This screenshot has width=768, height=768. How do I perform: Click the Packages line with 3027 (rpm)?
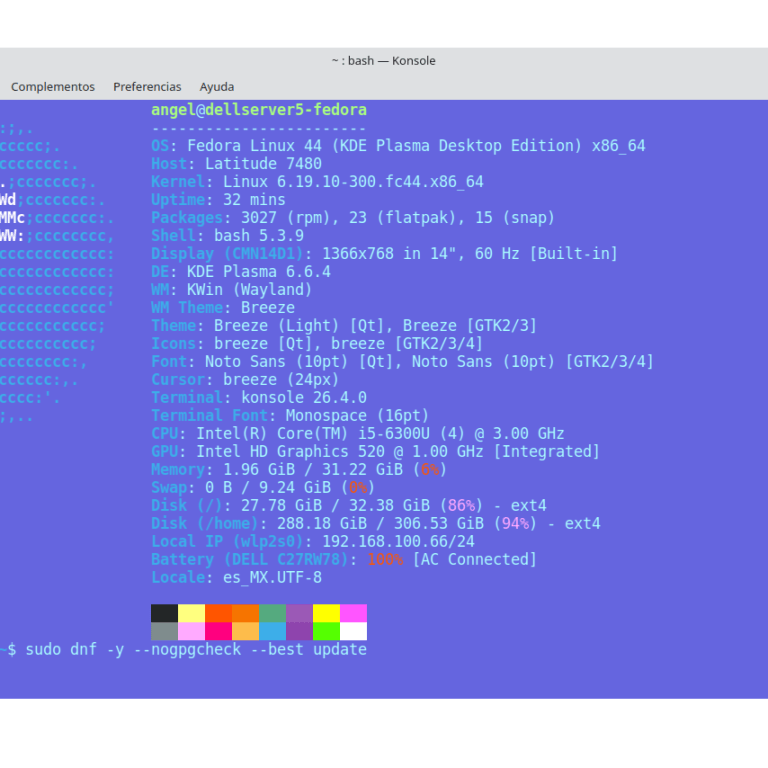353,218
